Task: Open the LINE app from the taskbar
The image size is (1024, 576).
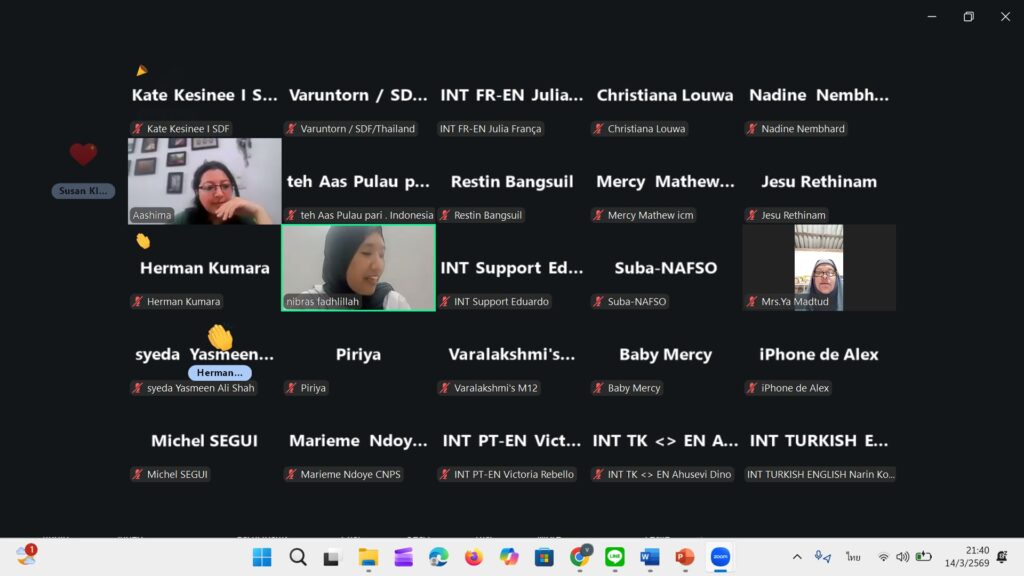Action: (615, 557)
